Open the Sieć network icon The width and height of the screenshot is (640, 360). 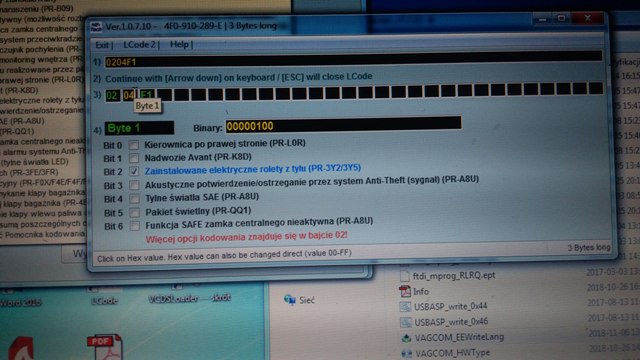[299, 300]
